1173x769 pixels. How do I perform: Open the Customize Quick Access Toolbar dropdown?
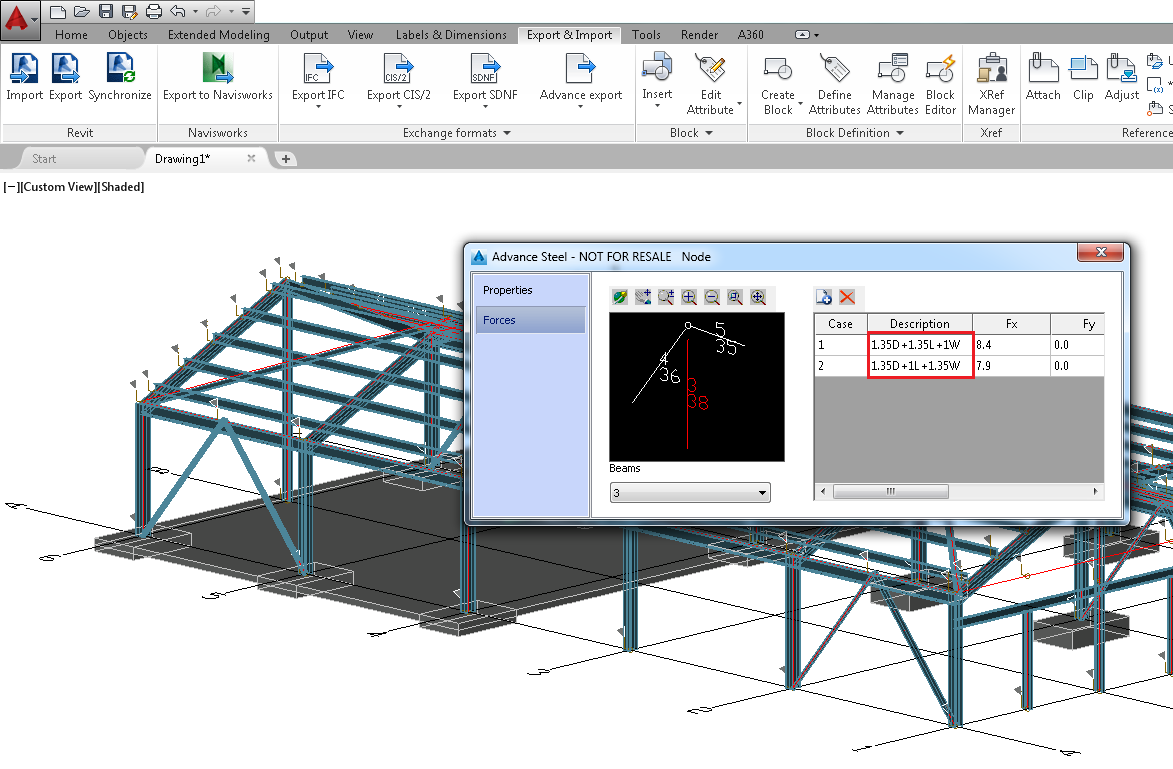[x=246, y=11]
